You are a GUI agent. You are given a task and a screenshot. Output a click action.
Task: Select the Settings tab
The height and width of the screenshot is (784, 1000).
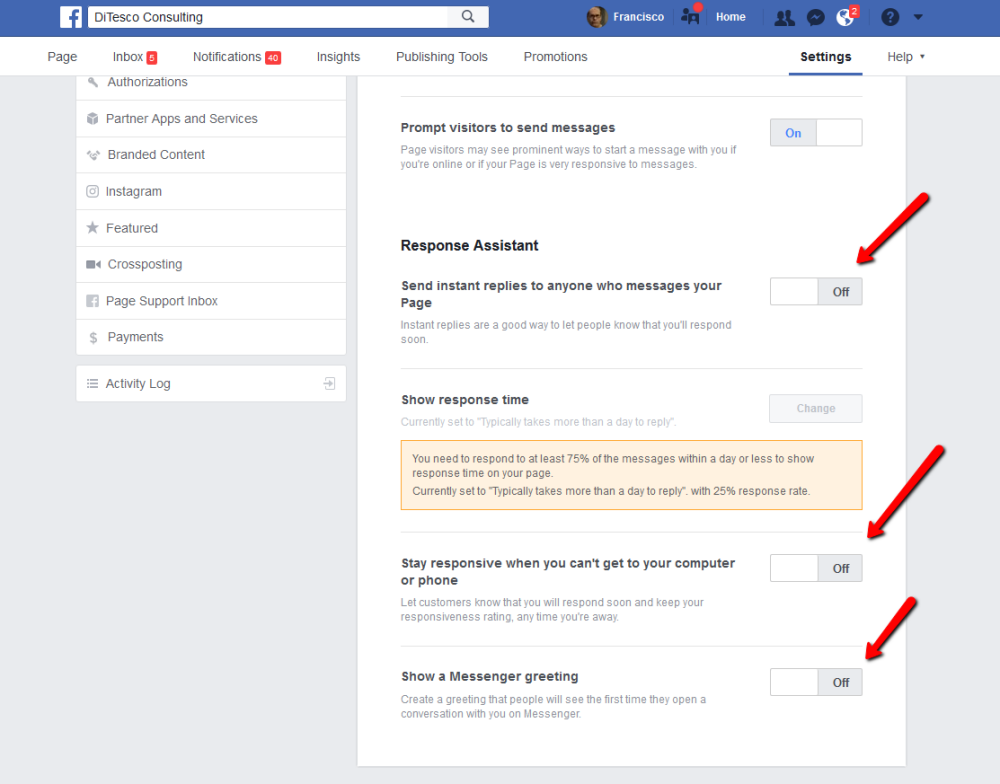click(x=825, y=57)
